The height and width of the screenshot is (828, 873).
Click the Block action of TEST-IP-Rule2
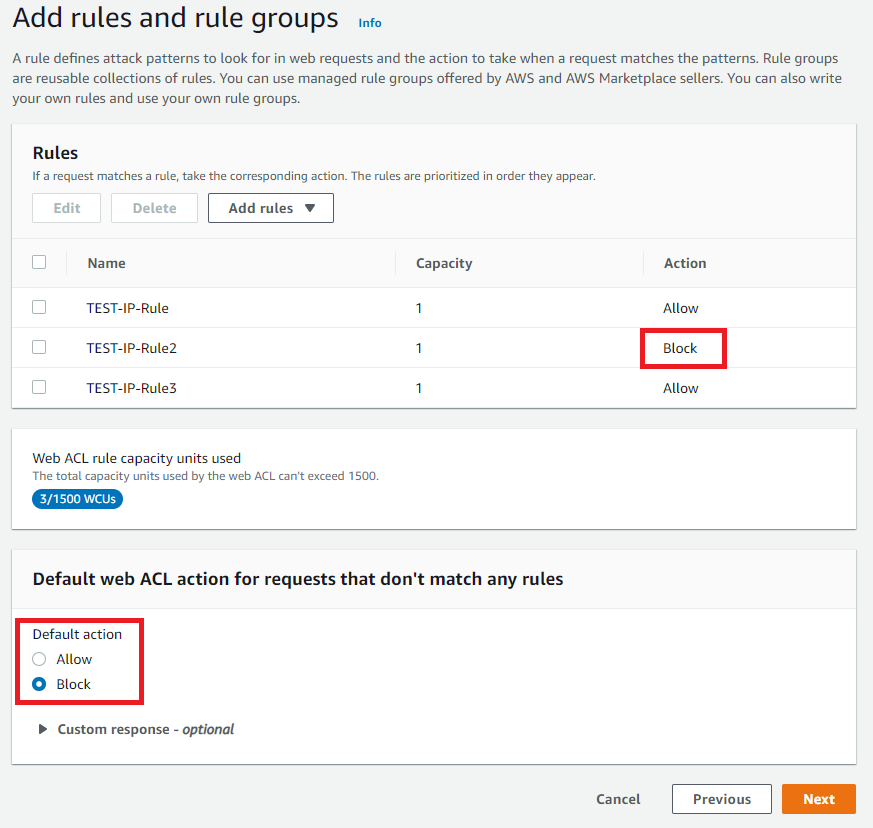click(x=680, y=348)
